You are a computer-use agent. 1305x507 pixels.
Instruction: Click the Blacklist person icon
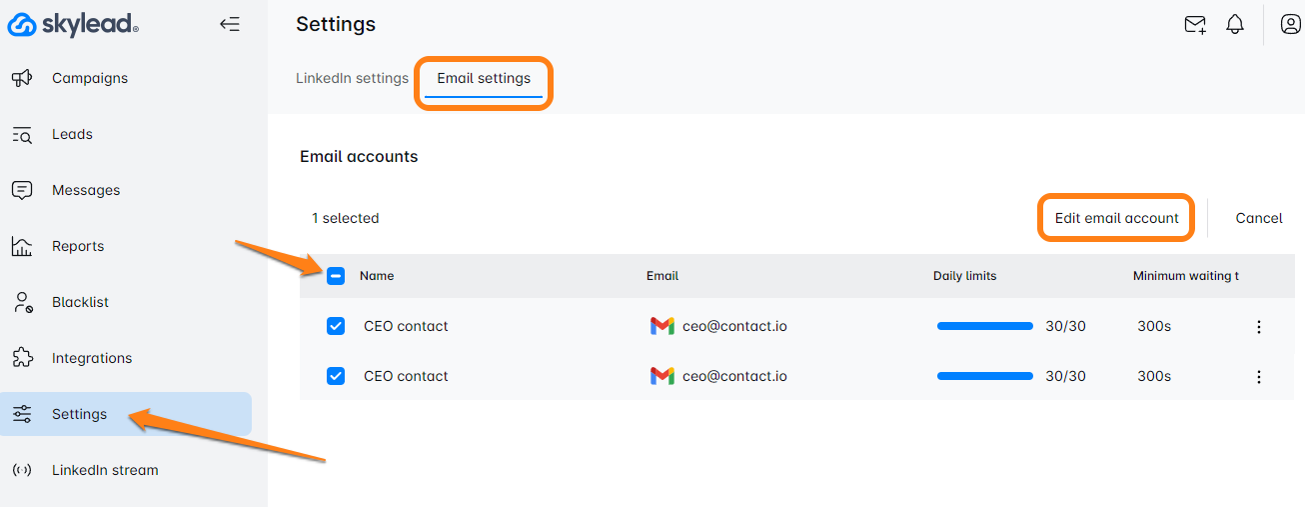point(22,302)
